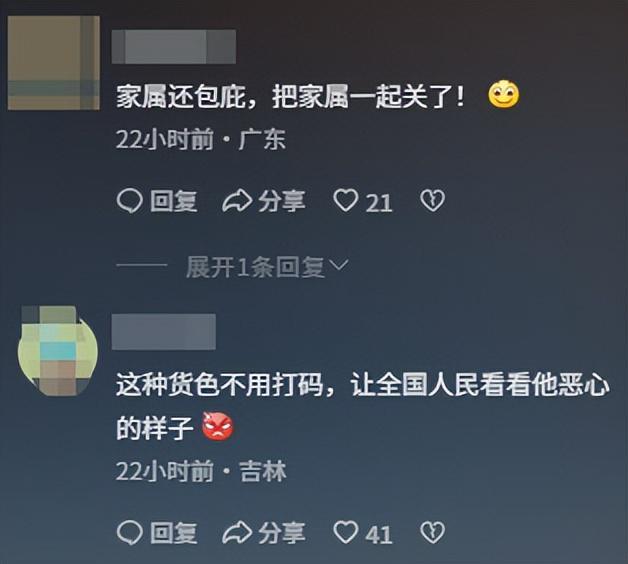
Task: Dislike the Guangdong comment via broken heart
Action: tap(433, 200)
